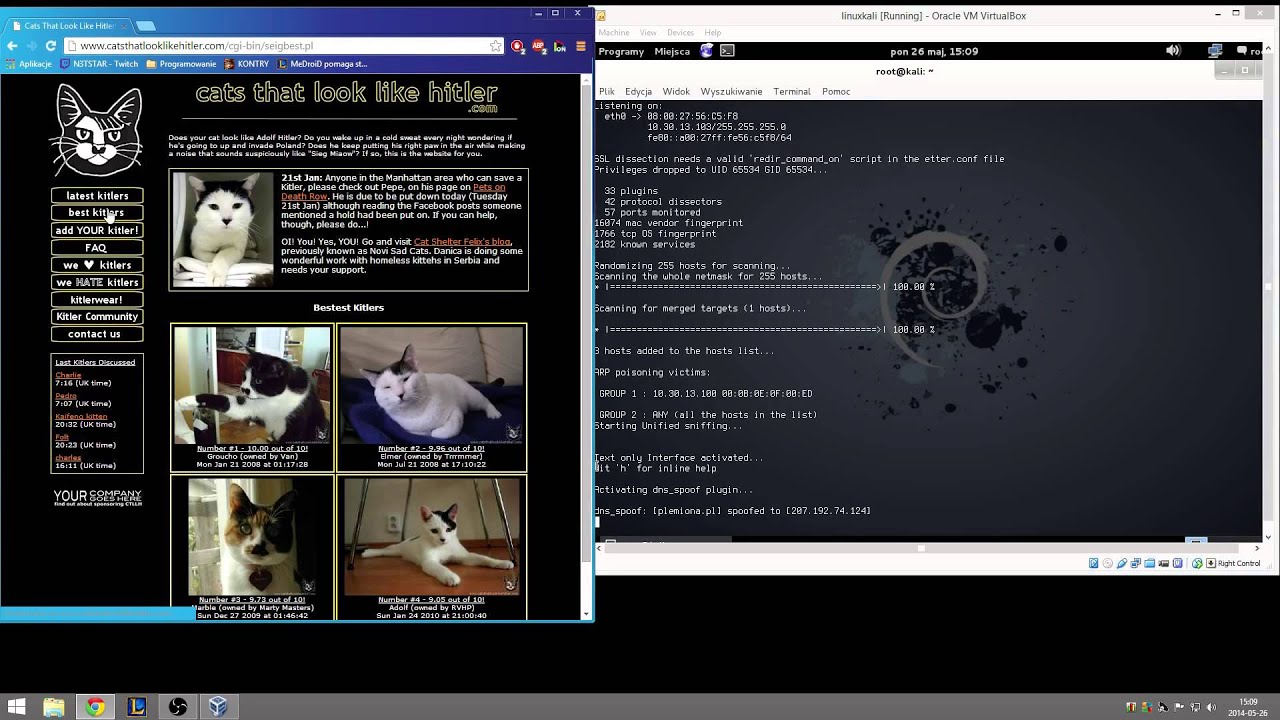Screen dimensions: 1280x720
Task: Open the AdBlock Plus extension icon
Action: pos(539,46)
